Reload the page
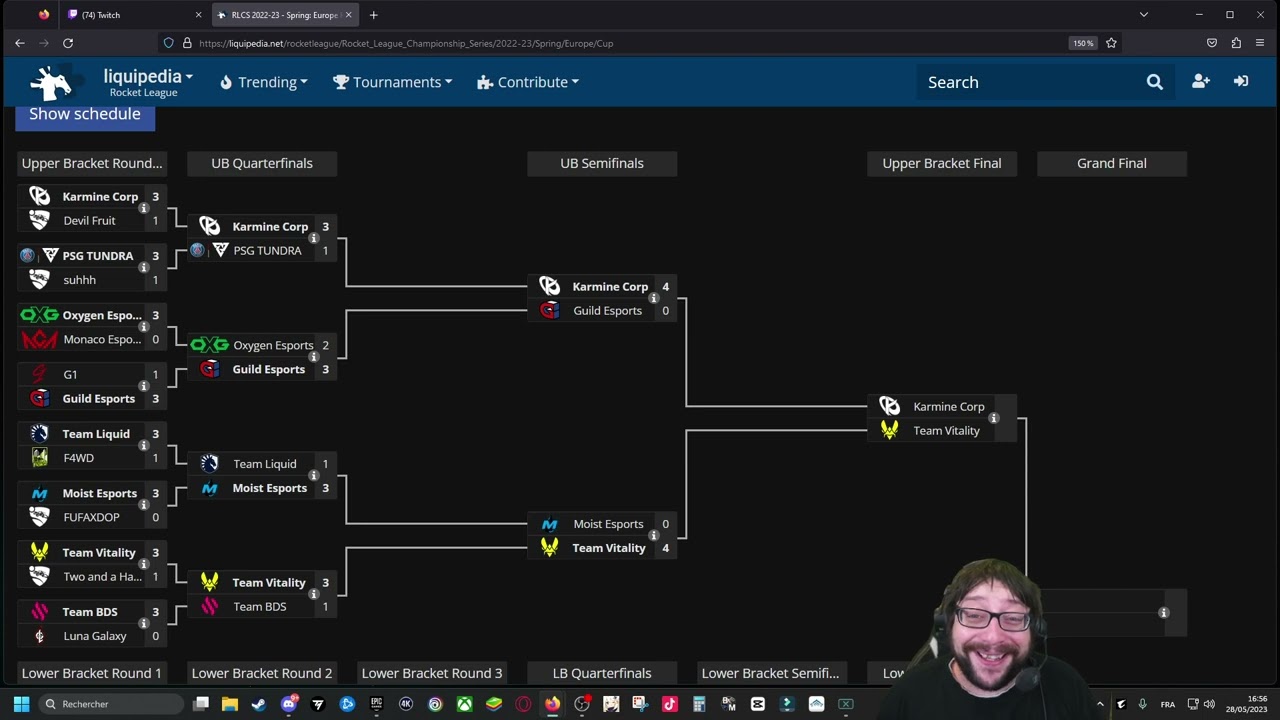 pyautogui.click(x=68, y=43)
